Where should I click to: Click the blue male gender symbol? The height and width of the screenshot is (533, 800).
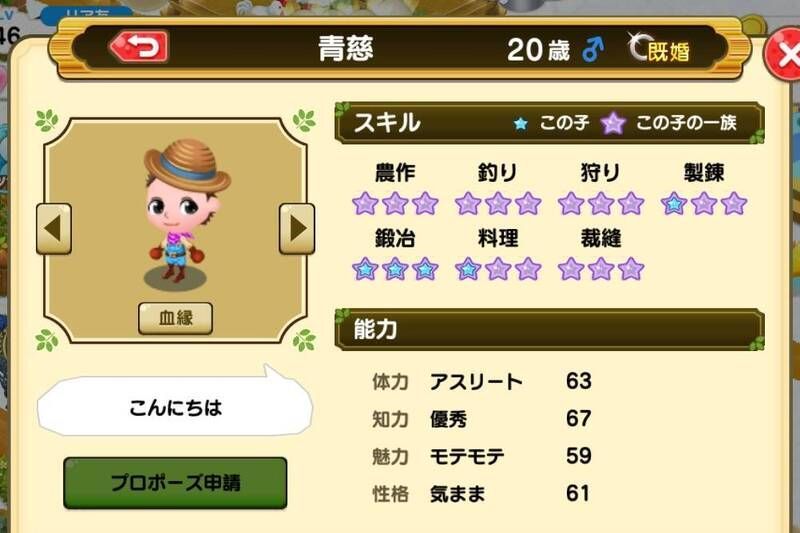point(593,49)
